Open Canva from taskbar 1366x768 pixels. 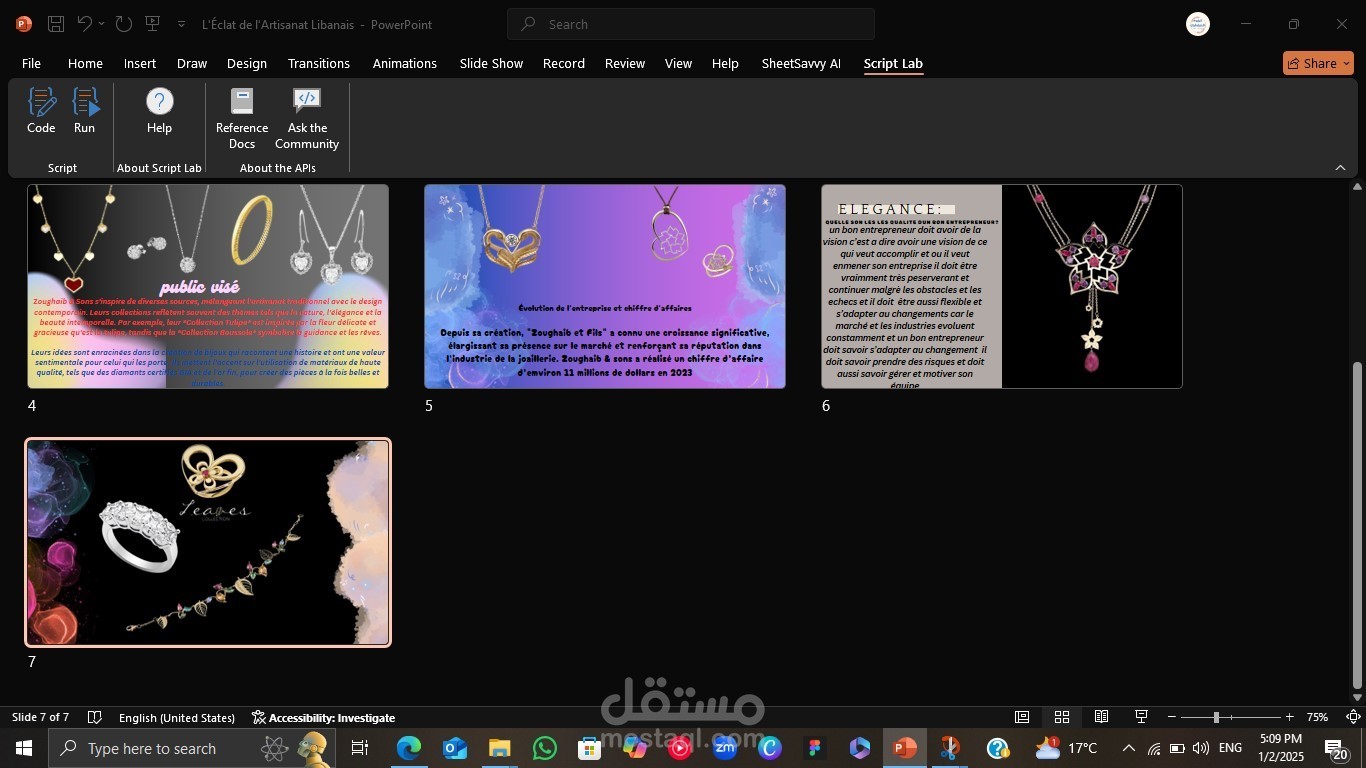point(770,748)
